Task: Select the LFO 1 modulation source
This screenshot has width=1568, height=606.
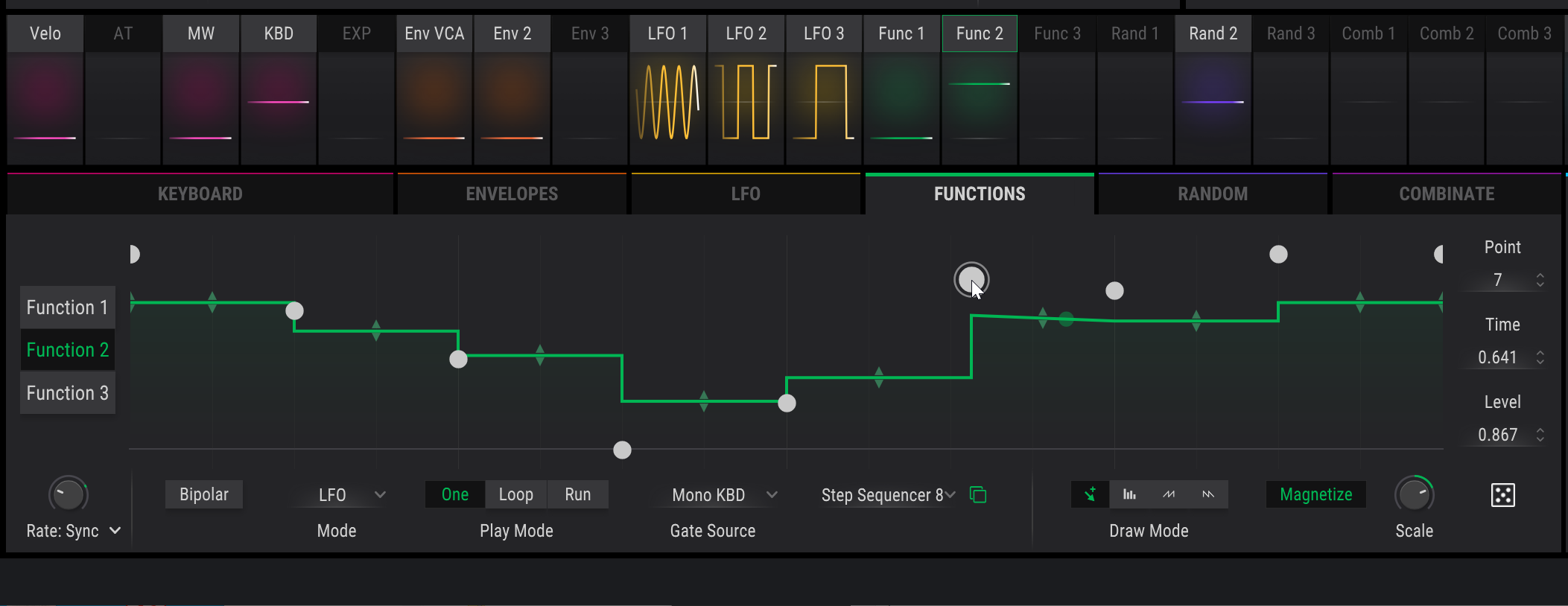Action: tap(667, 89)
